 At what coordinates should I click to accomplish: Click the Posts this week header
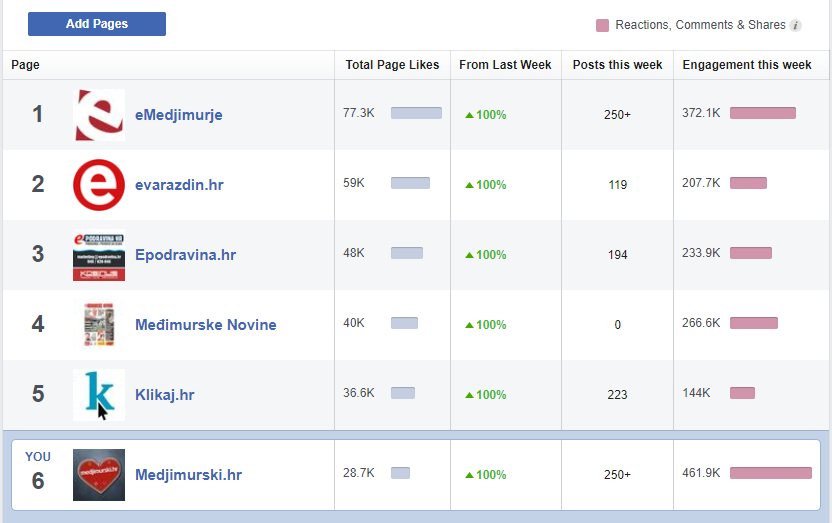pyautogui.click(x=617, y=65)
